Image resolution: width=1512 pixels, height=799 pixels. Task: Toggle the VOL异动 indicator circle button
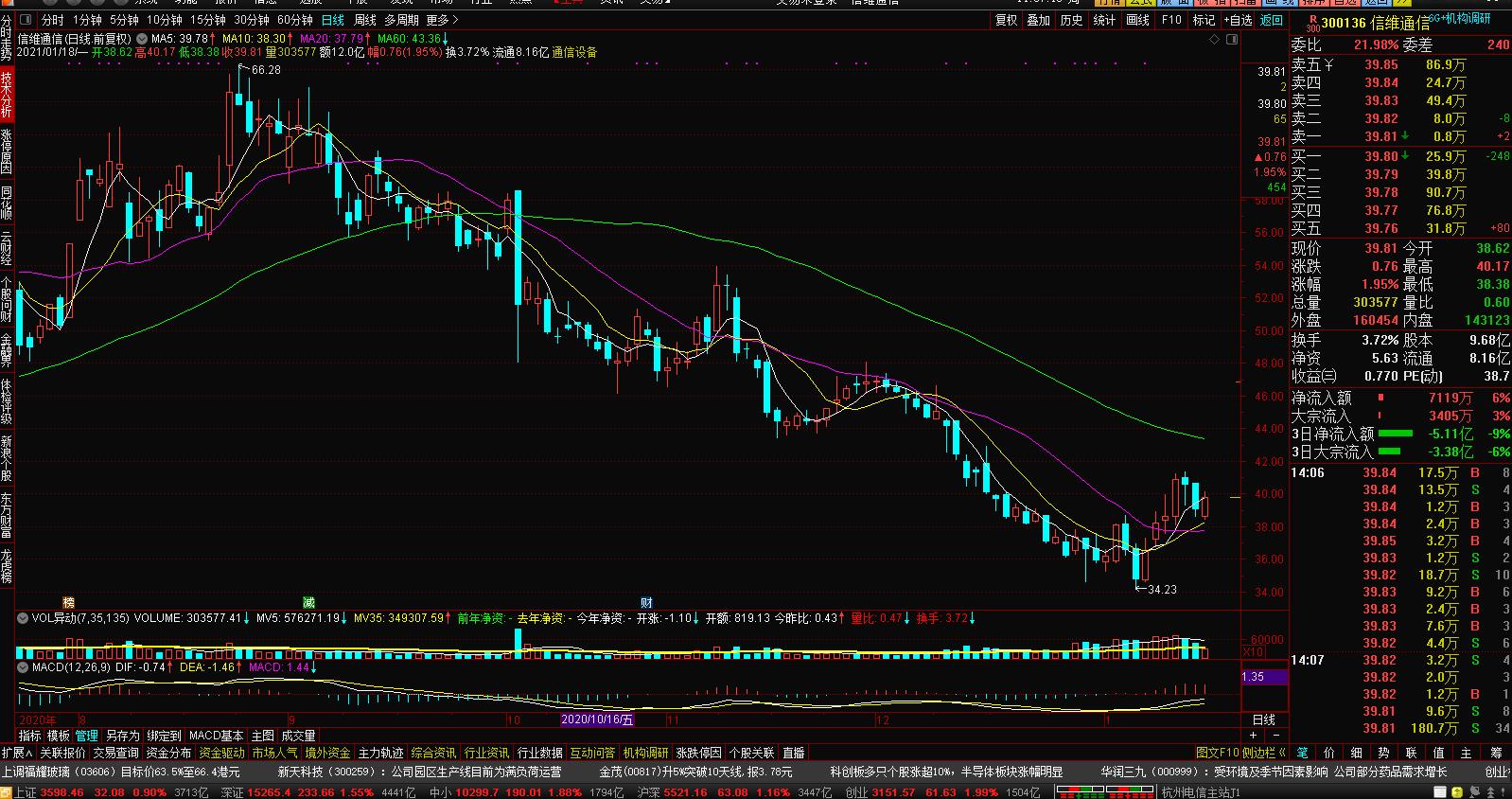pyautogui.click(x=23, y=618)
